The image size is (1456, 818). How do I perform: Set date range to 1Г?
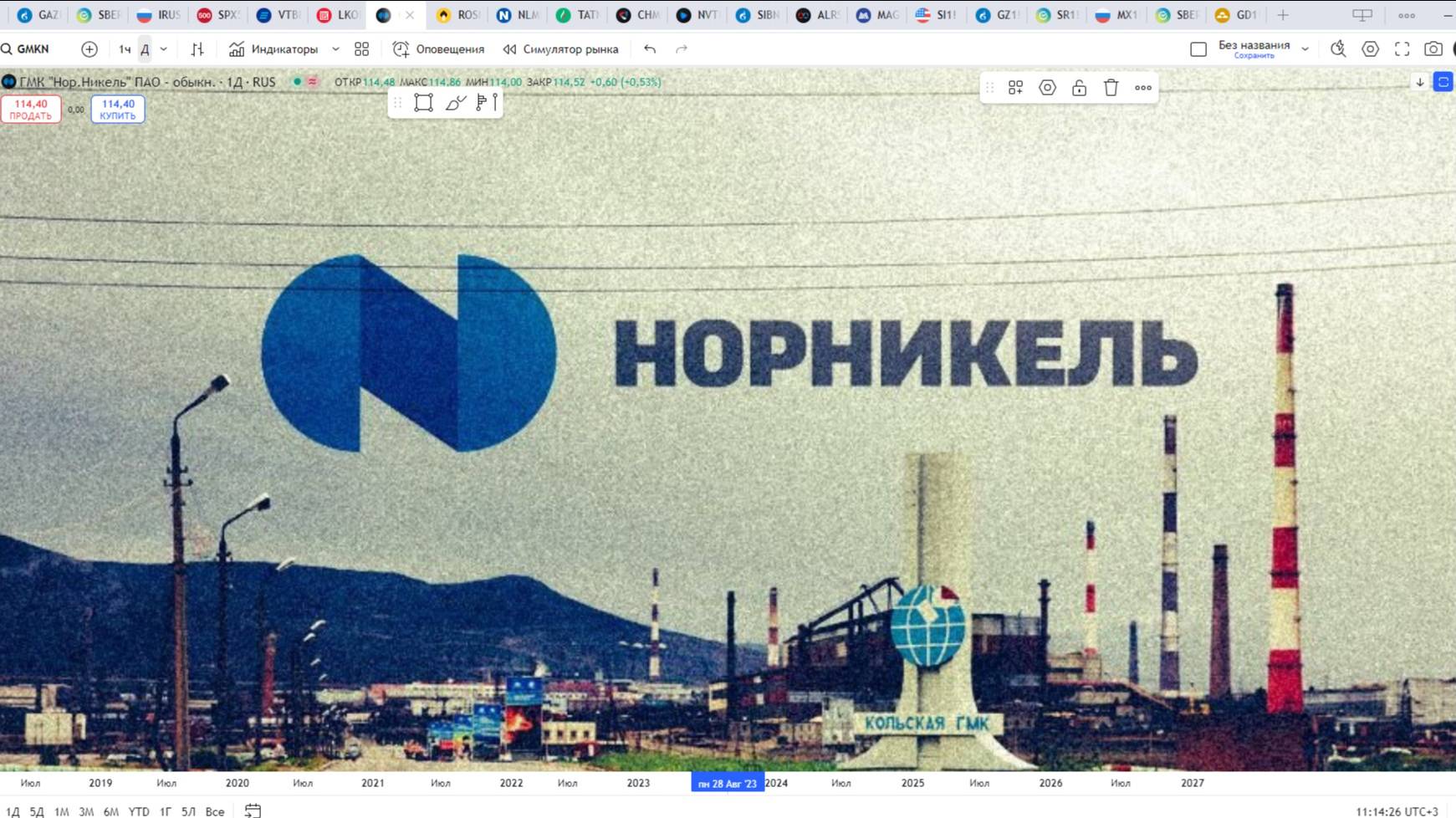pos(166,811)
